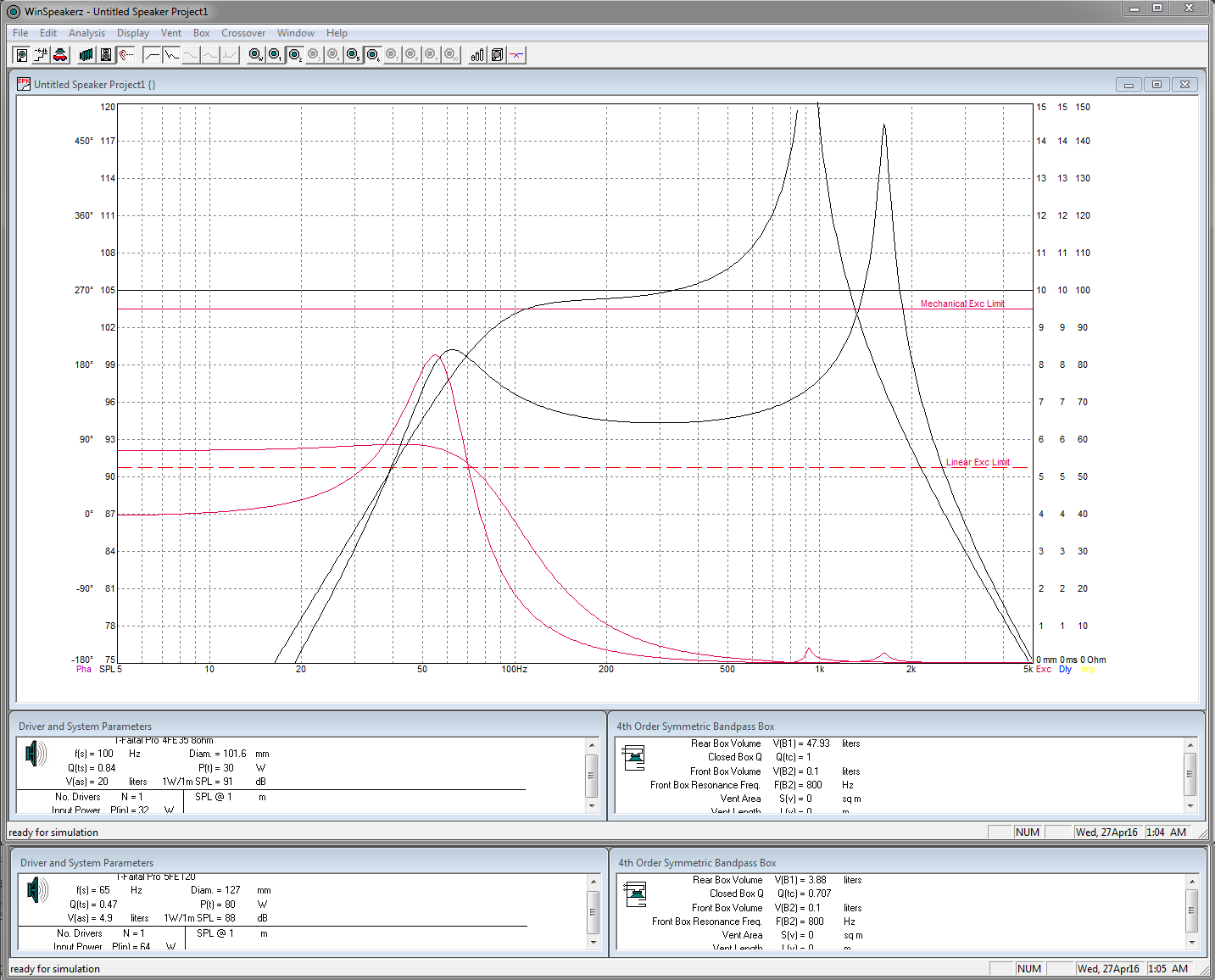Open the Display menu
This screenshot has height=980, width=1215.
click(x=133, y=33)
